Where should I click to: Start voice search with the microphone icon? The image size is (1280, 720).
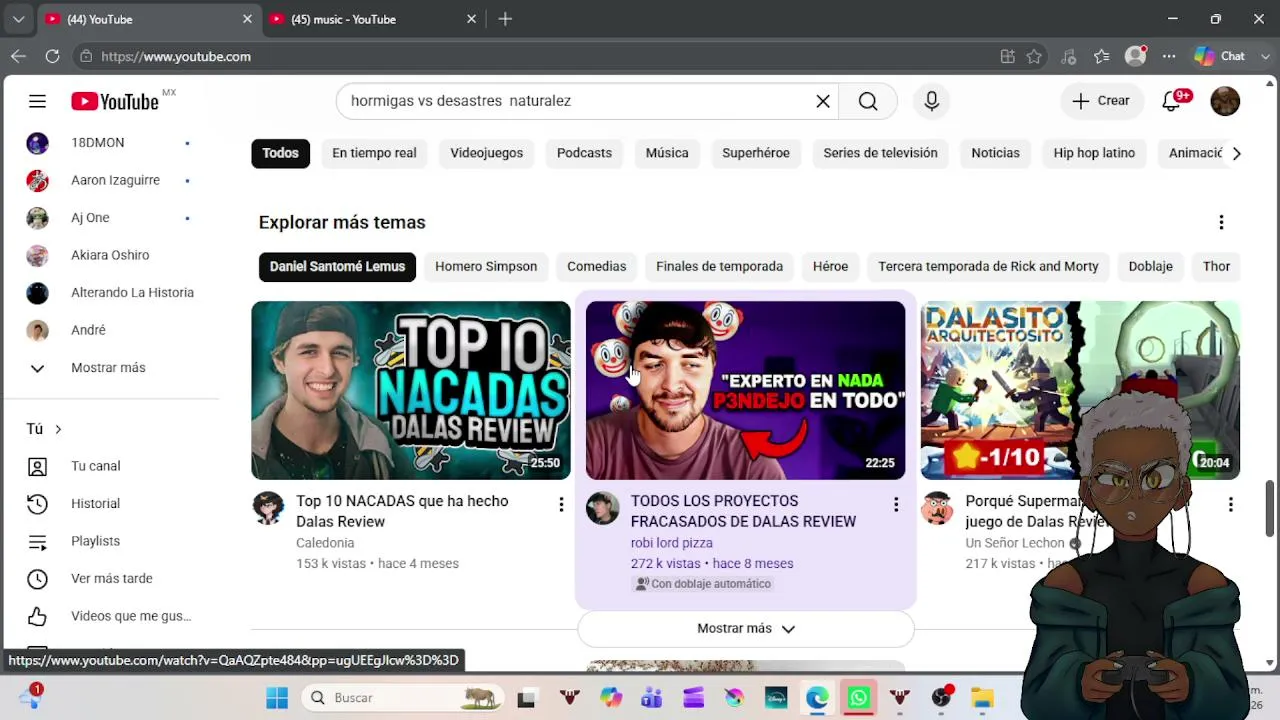tap(931, 101)
